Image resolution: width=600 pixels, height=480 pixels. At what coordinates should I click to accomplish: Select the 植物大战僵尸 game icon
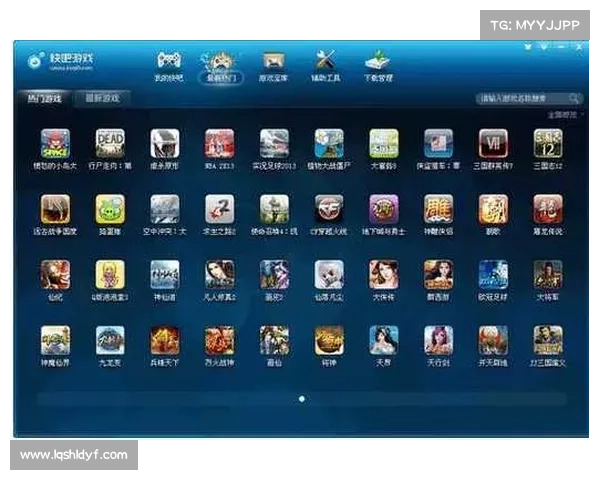click(329, 144)
